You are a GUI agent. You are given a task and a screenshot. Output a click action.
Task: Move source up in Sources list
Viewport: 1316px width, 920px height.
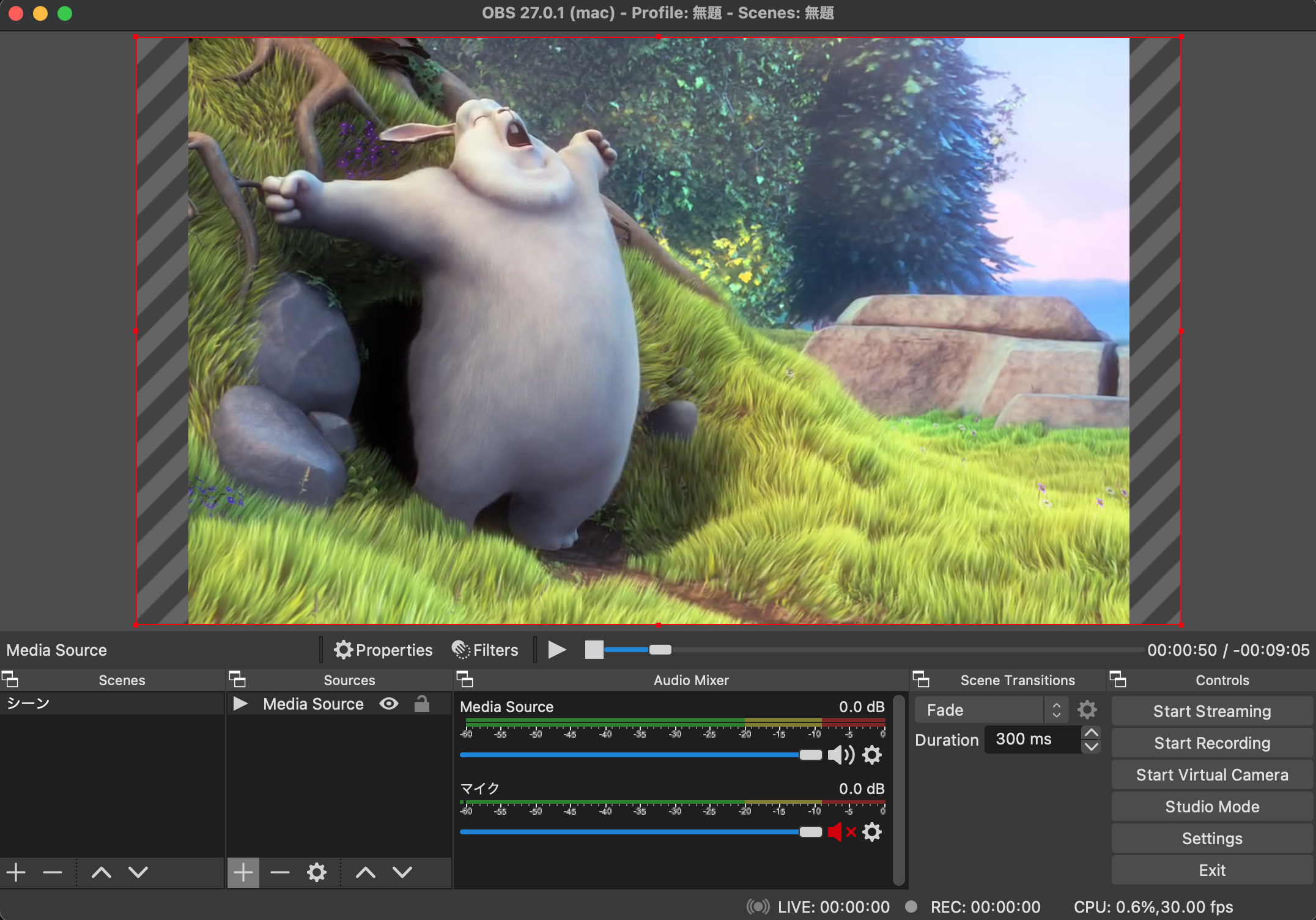point(366,872)
